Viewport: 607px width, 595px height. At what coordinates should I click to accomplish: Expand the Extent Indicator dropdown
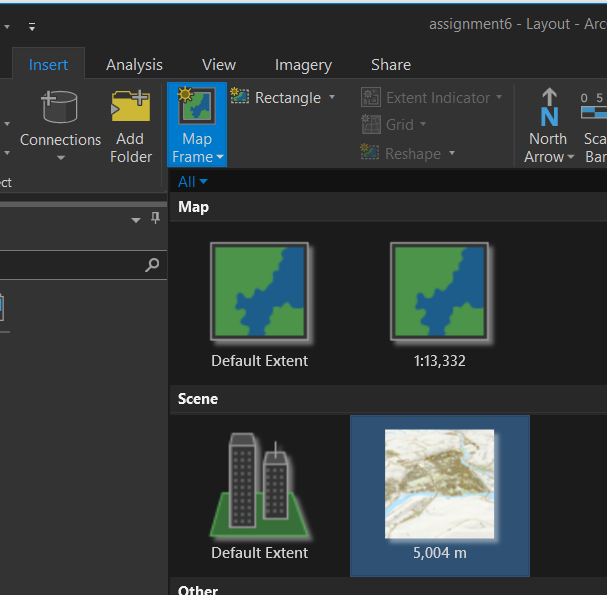coord(499,97)
